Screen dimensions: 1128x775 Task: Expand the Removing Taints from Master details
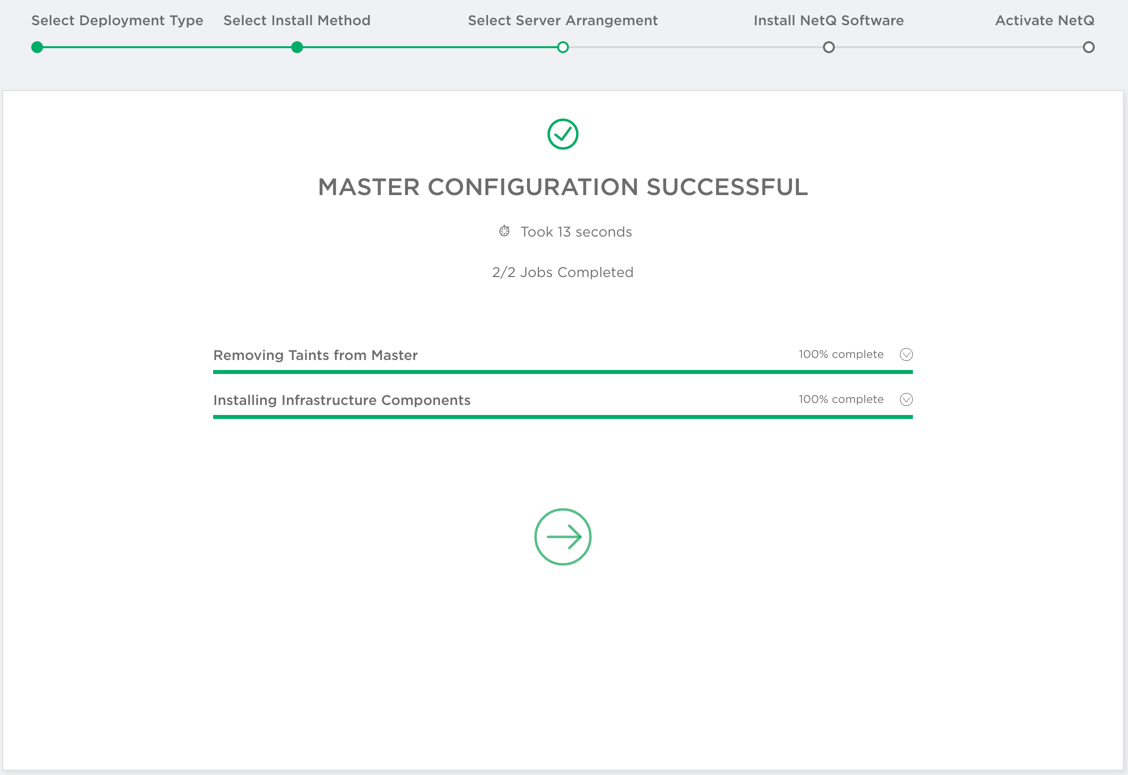[x=906, y=354]
